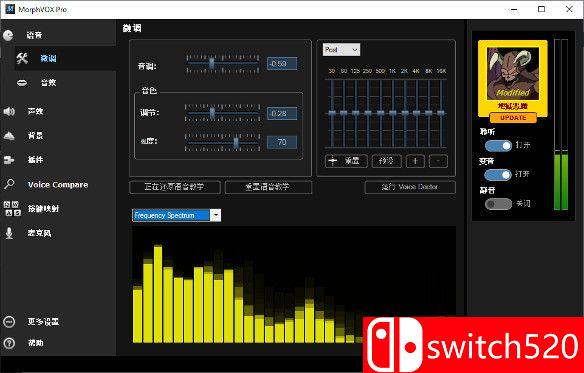The height and width of the screenshot is (373, 584).
Task: Open 更多设置 more settings
Action: point(31,322)
